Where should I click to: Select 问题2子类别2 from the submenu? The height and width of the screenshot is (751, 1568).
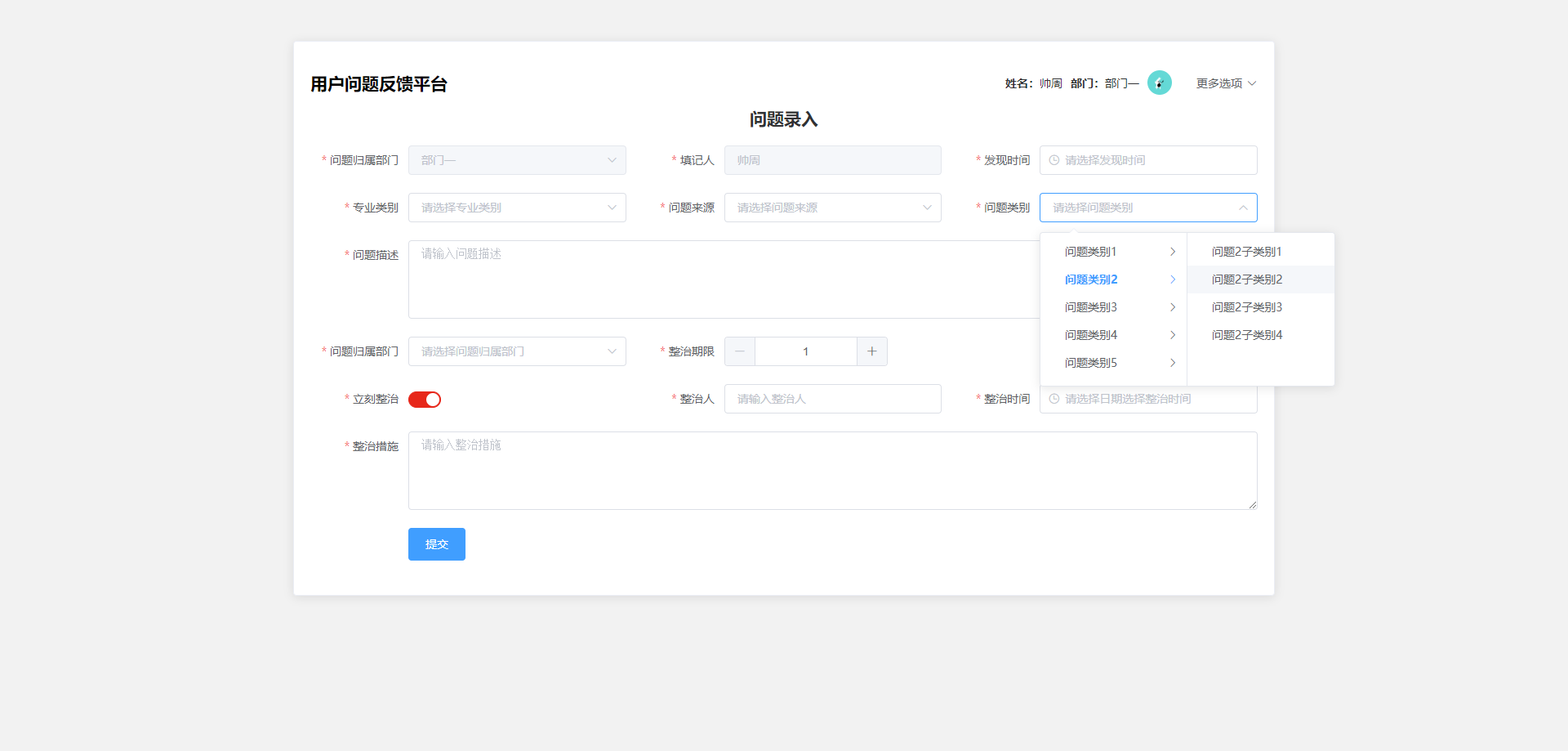(1247, 279)
